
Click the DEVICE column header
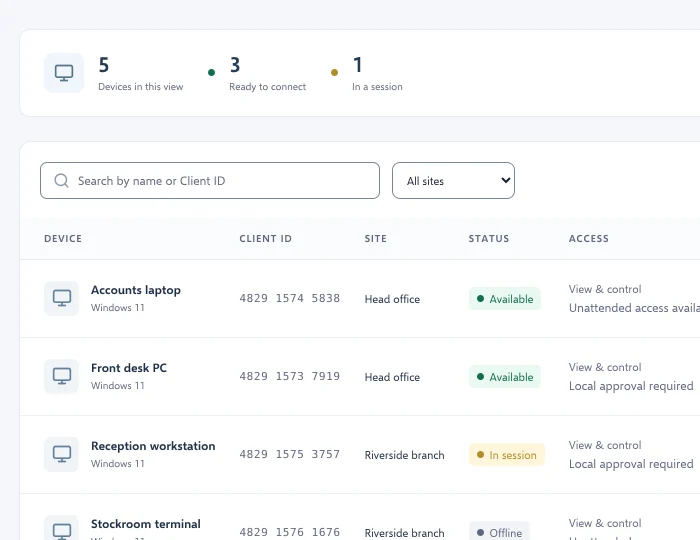63,239
